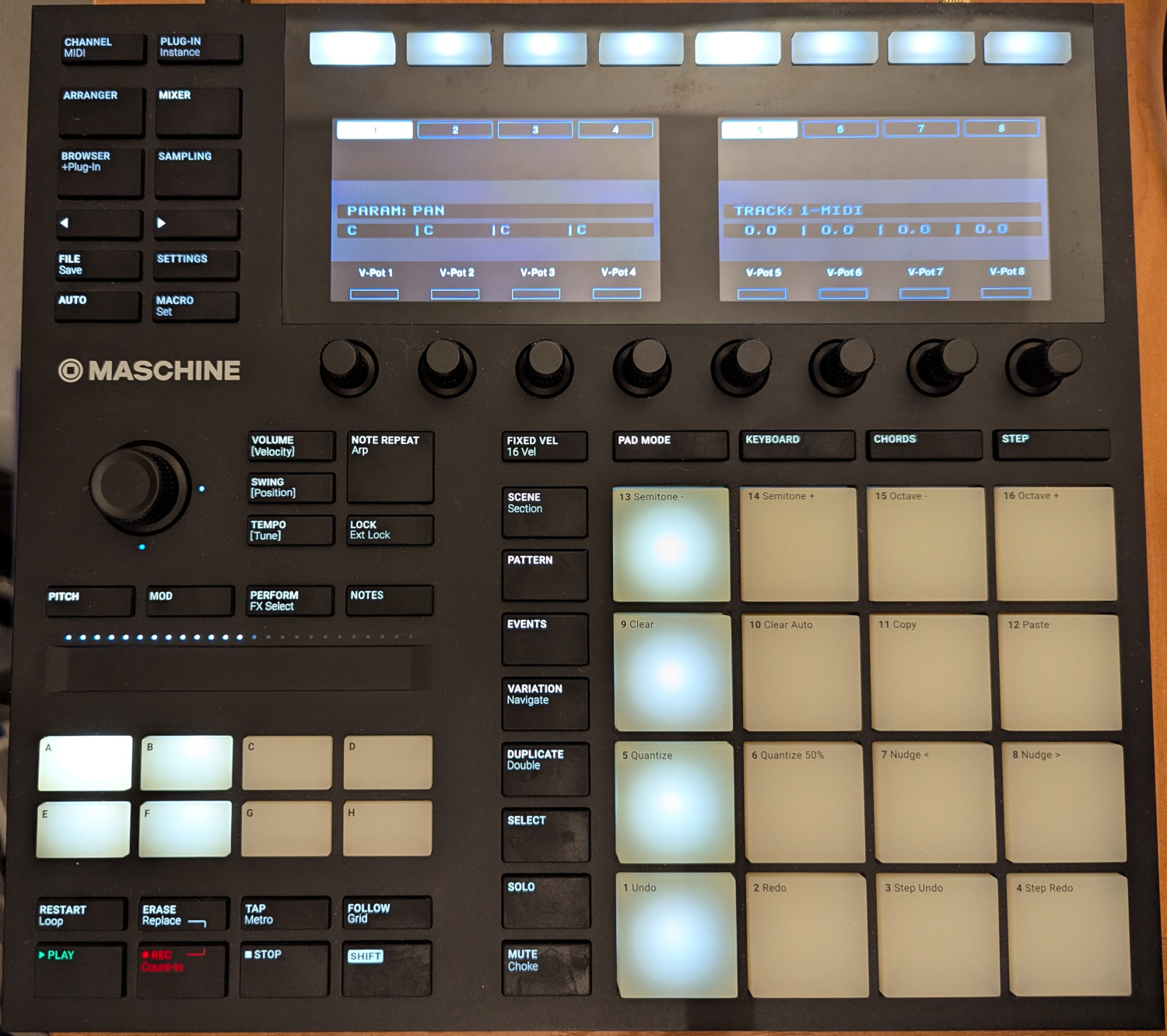Hit pad 16 Octave plus
Viewport: 1167px width, 1036px height.
coord(1057,544)
